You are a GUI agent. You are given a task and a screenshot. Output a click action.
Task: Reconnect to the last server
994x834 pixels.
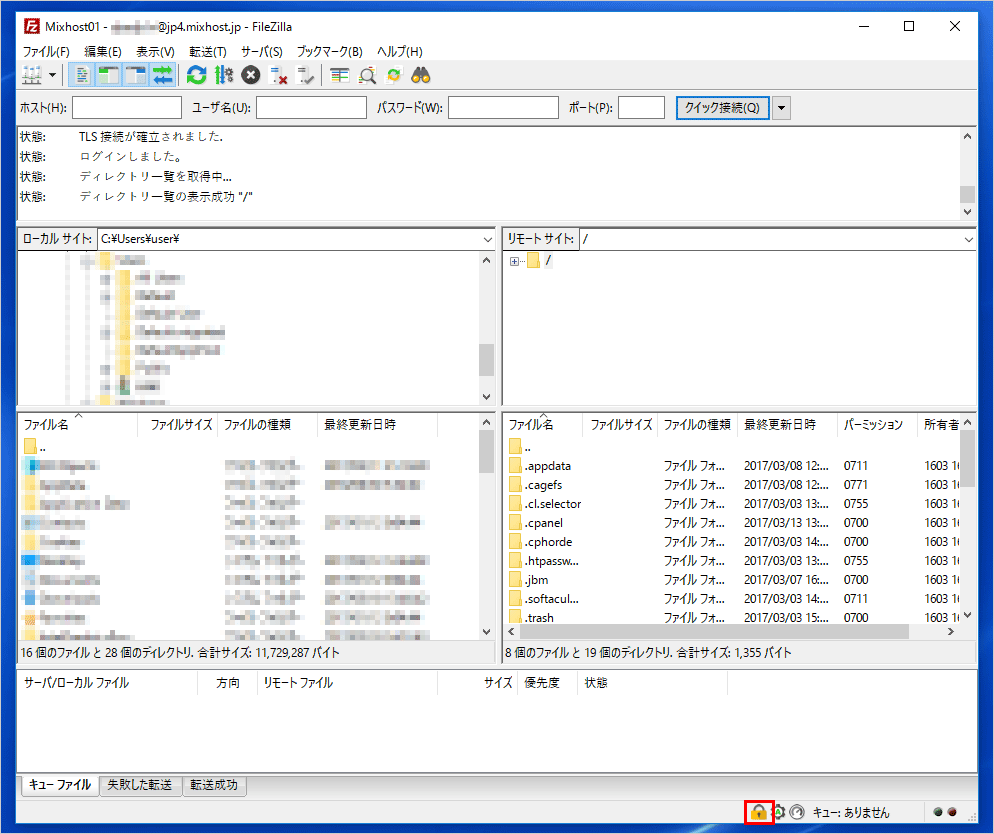click(x=306, y=75)
